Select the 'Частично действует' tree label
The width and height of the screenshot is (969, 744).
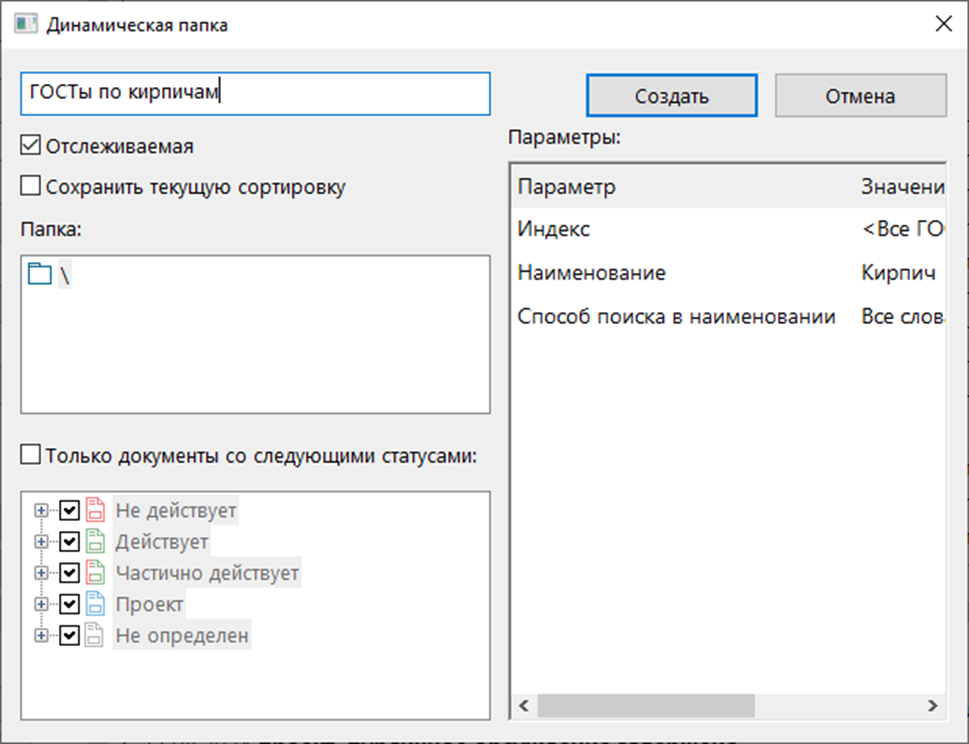point(207,573)
